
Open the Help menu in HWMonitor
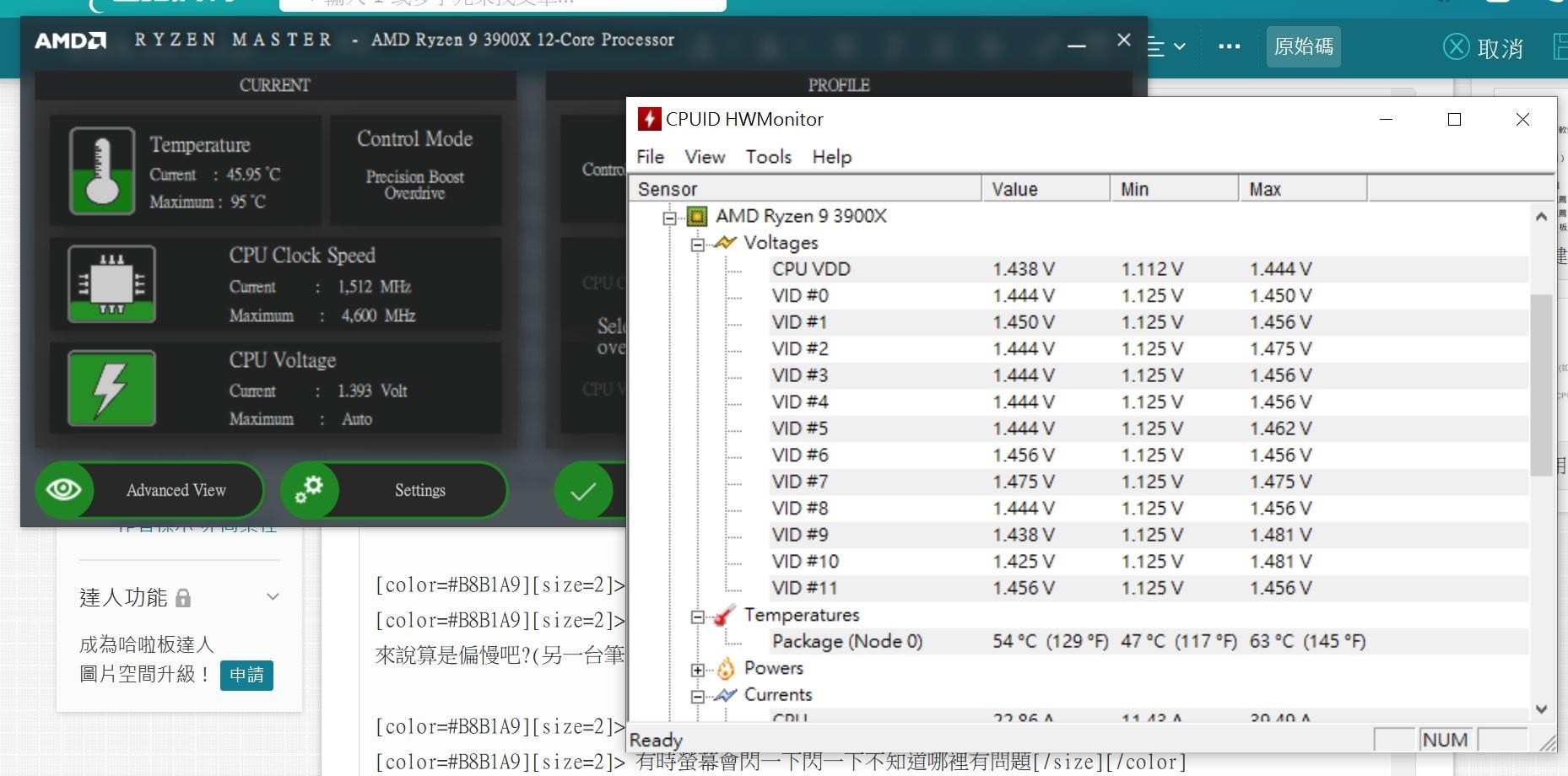click(832, 157)
